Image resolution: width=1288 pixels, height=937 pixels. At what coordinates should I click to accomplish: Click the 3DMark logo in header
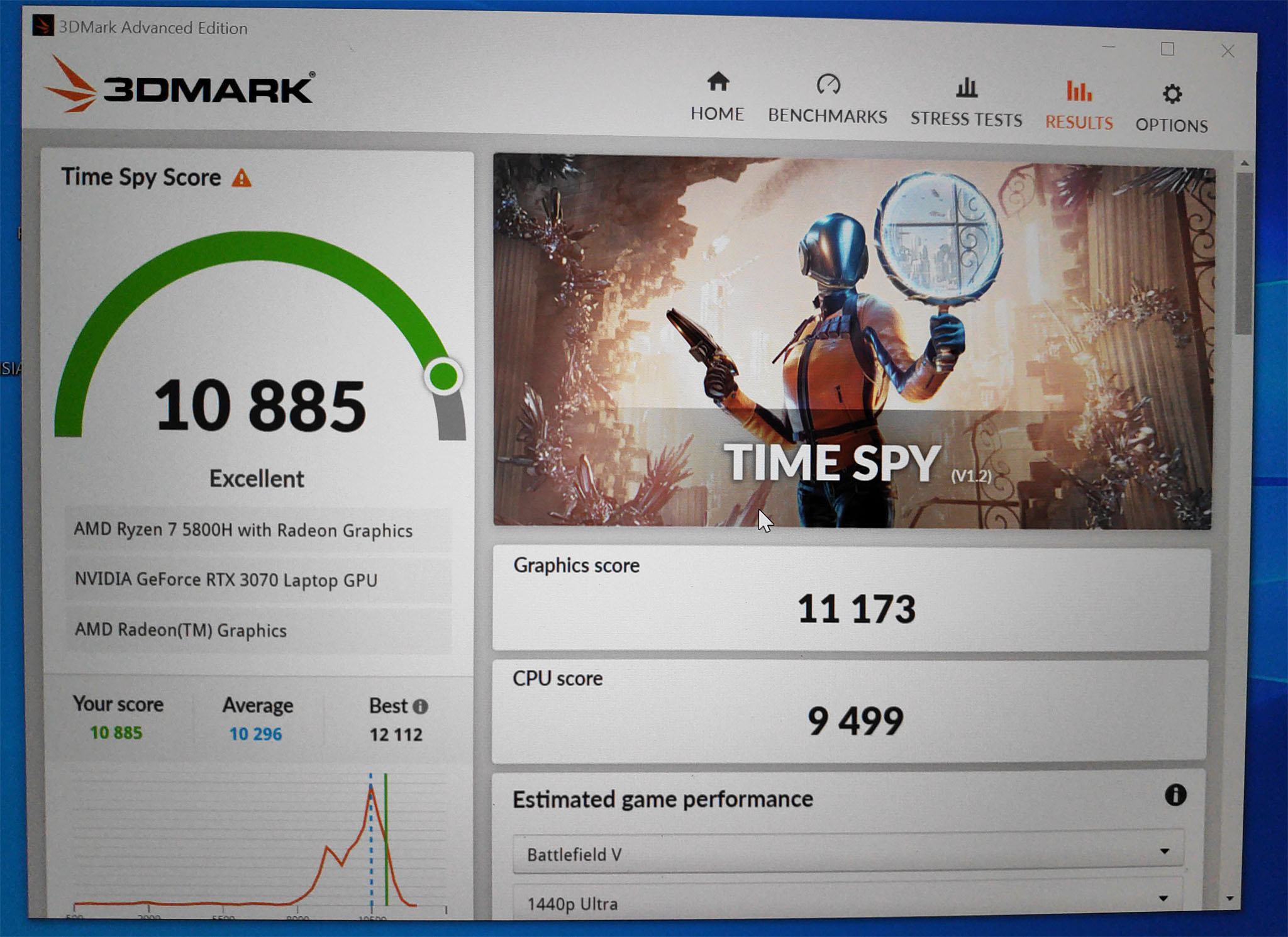click(179, 86)
